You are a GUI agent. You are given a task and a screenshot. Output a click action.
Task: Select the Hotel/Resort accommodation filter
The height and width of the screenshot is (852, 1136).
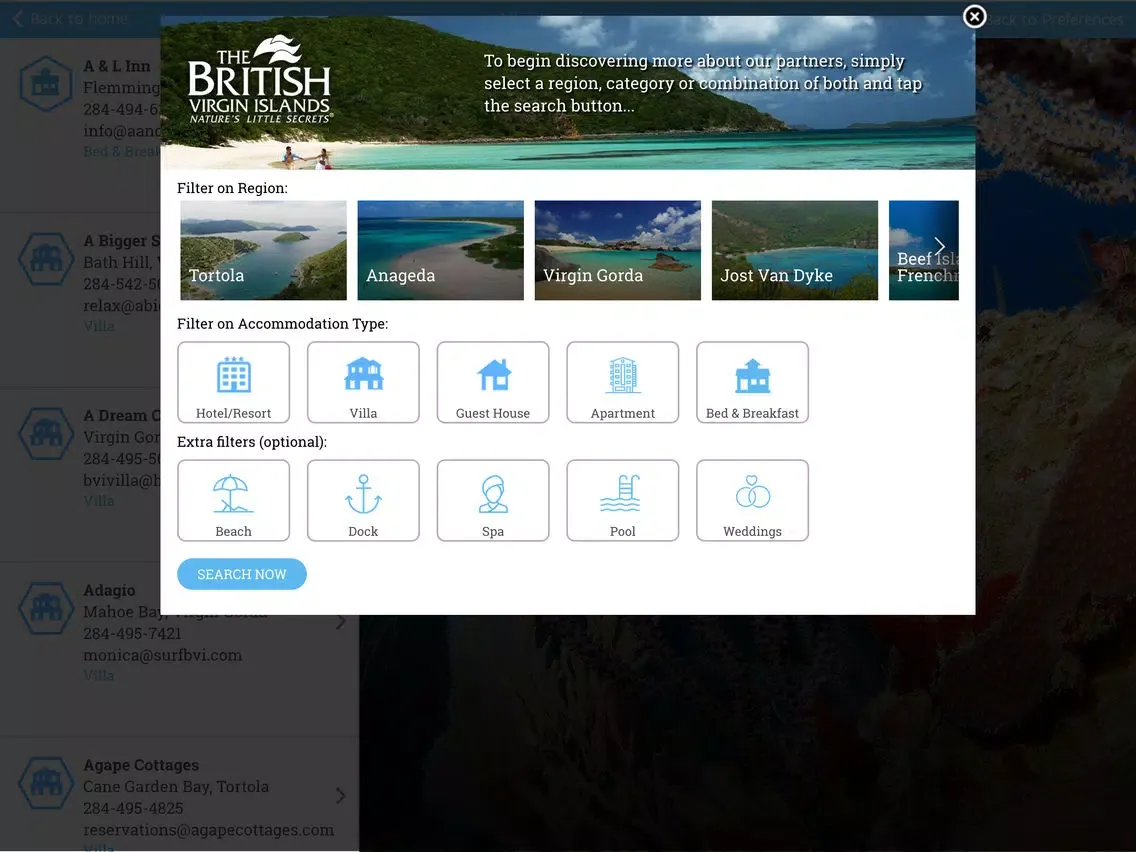pyautogui.click(x=233, y=382)
